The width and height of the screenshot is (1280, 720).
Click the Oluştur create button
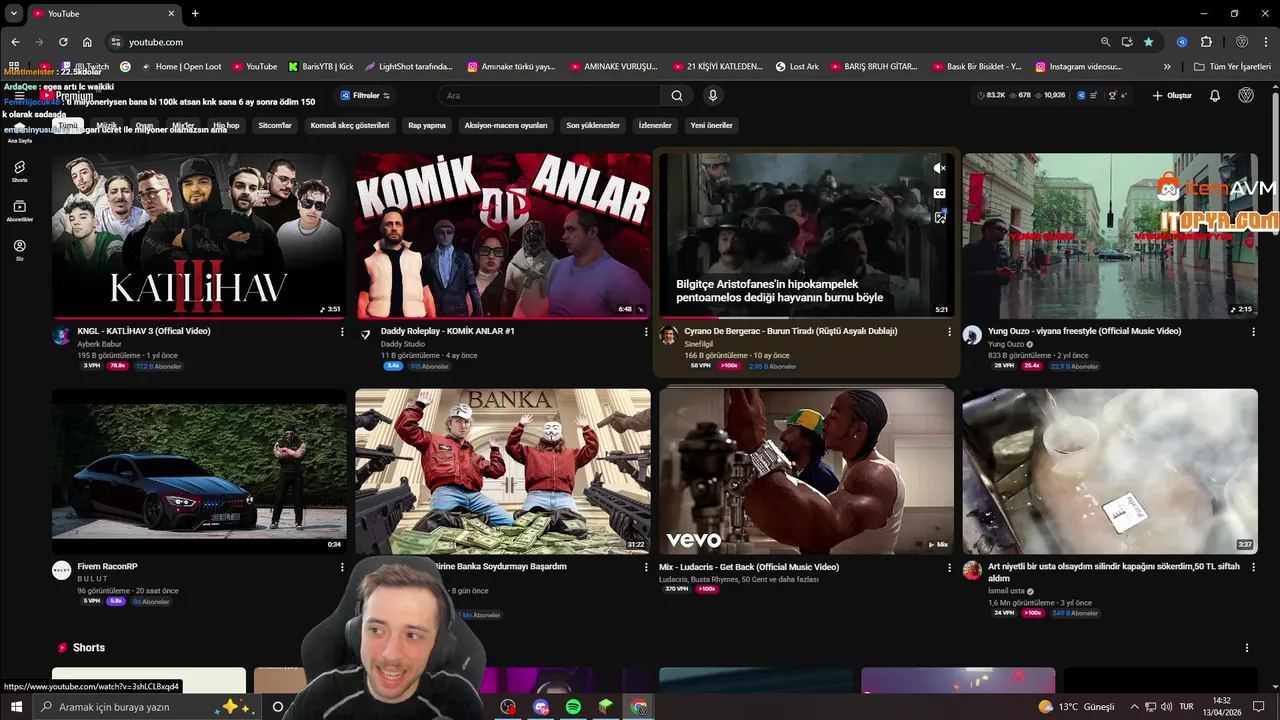[x=1172, y=96]
